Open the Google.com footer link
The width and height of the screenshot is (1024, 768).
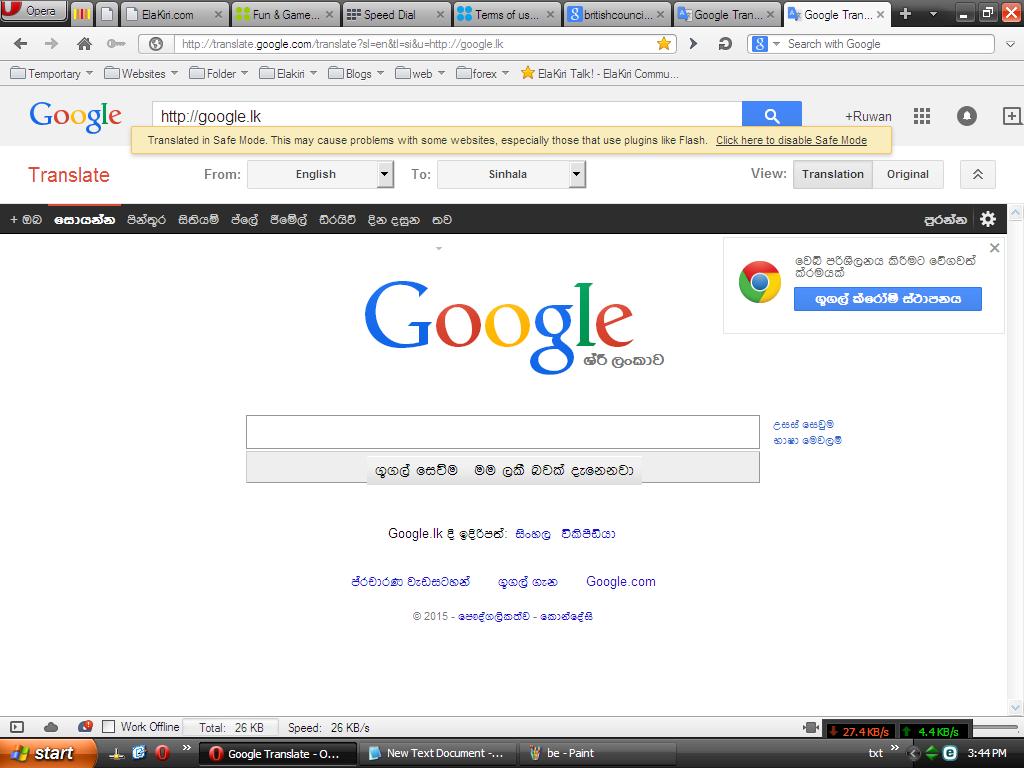(x=620, y=581)
